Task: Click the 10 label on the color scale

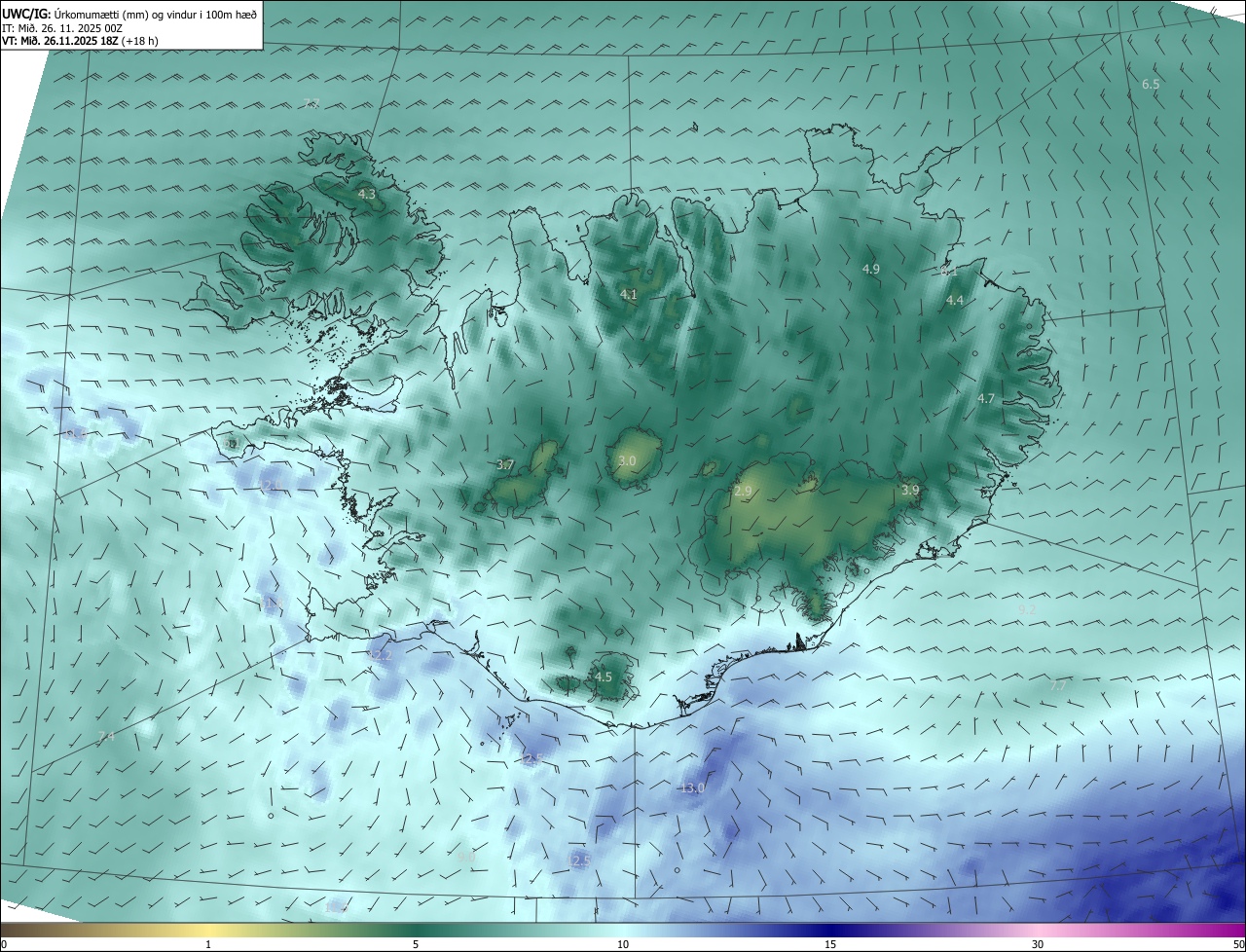Action: (x=623, y=944)
